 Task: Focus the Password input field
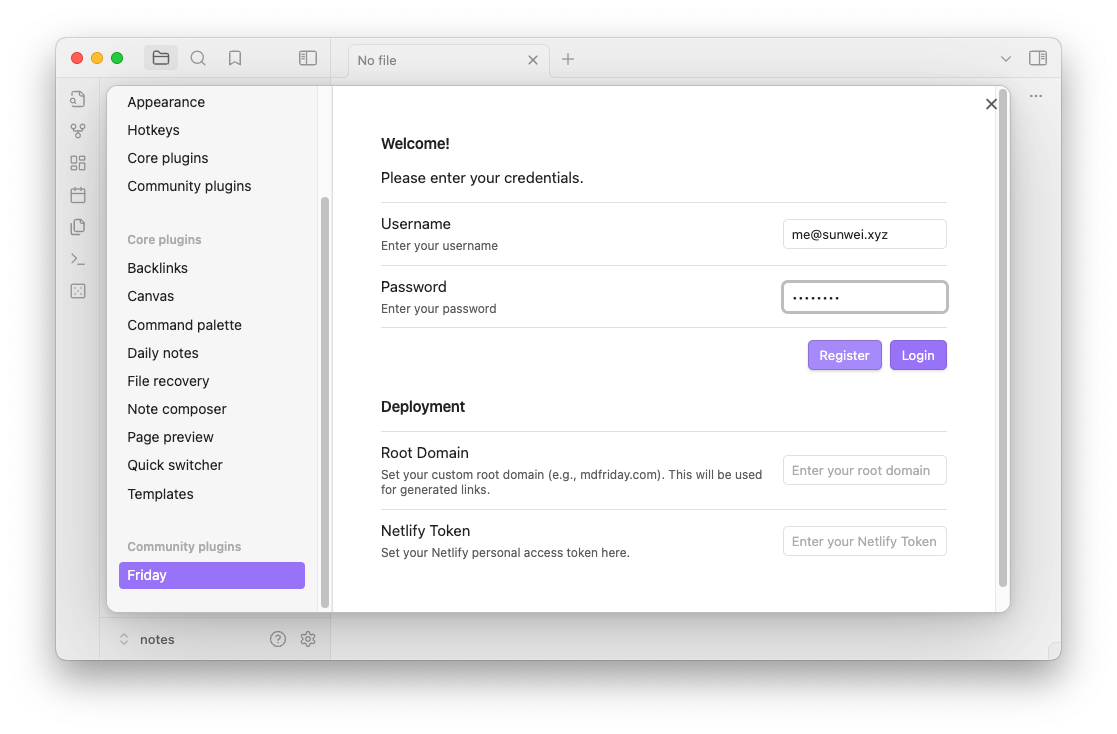(x=864, y=297)
